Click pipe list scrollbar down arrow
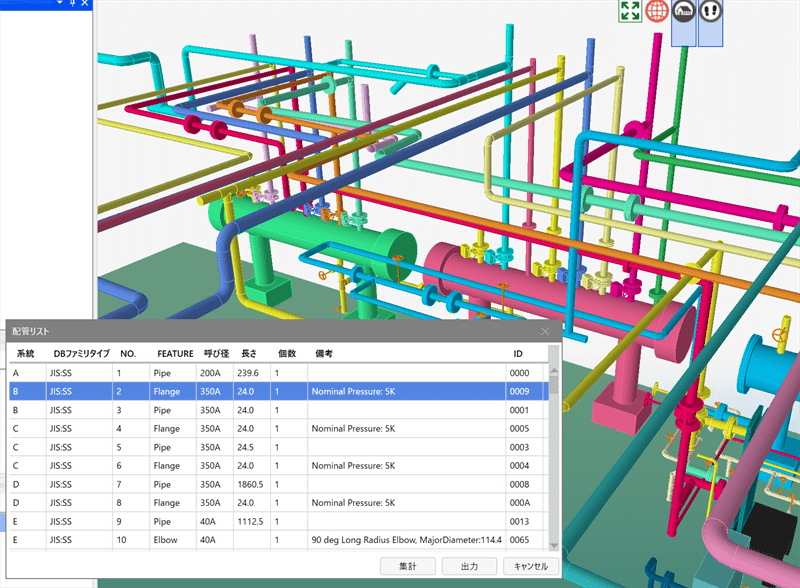Screen dimensions: 800x588 click(x=555, y=545)
